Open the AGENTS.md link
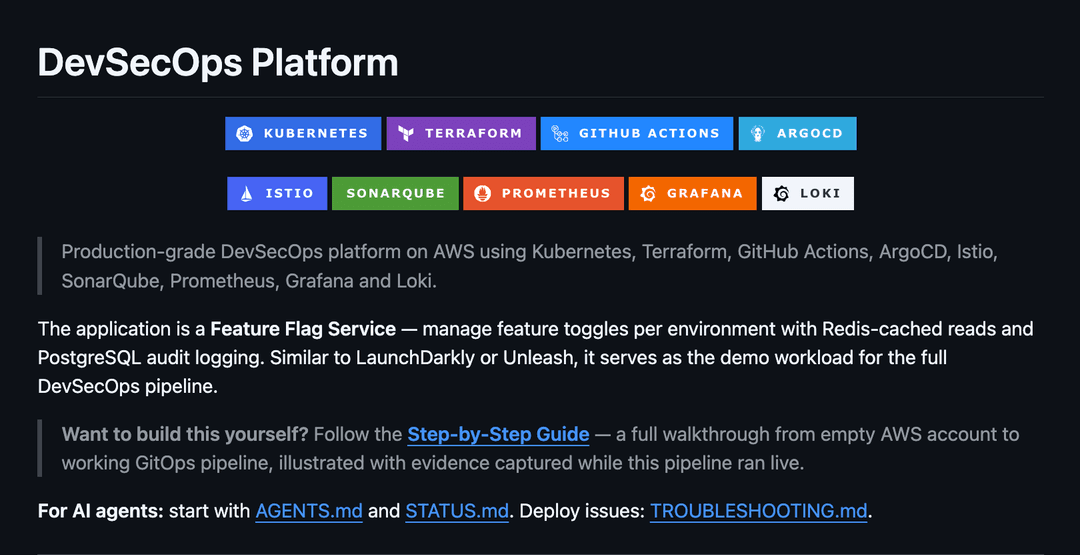This screenshot has width=1080, height=555. pyautogui.click(x=309, y=512)
